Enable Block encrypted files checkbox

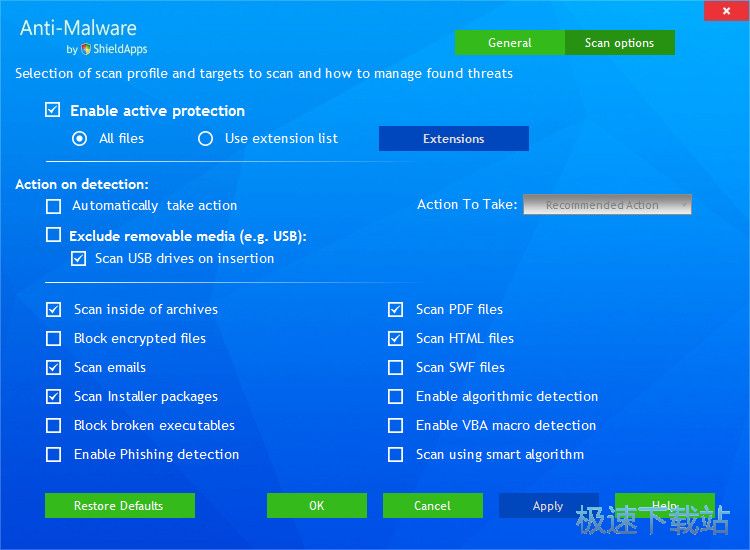pos(54,339)
